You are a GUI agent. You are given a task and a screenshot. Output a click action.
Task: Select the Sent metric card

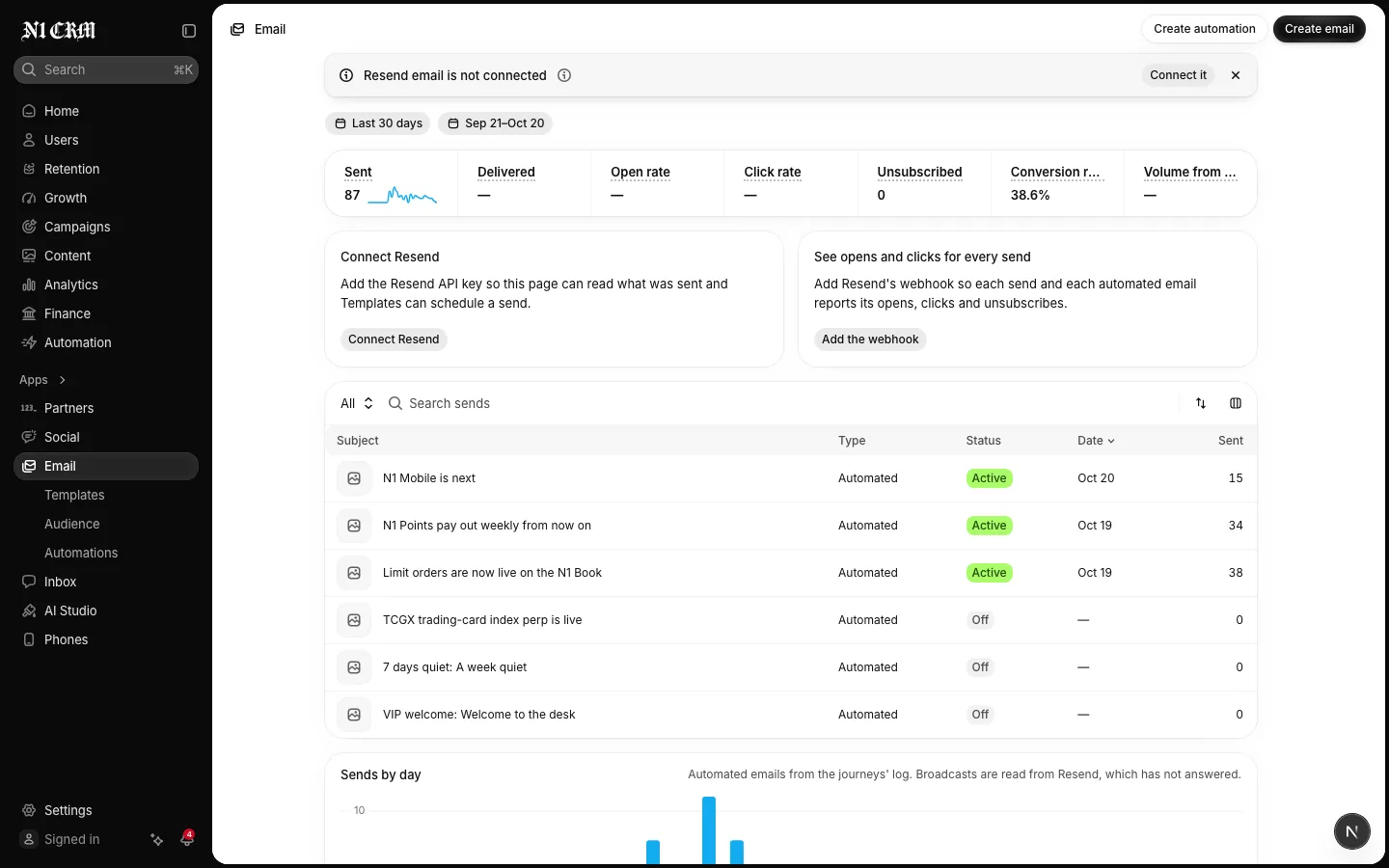click(392, 183)
